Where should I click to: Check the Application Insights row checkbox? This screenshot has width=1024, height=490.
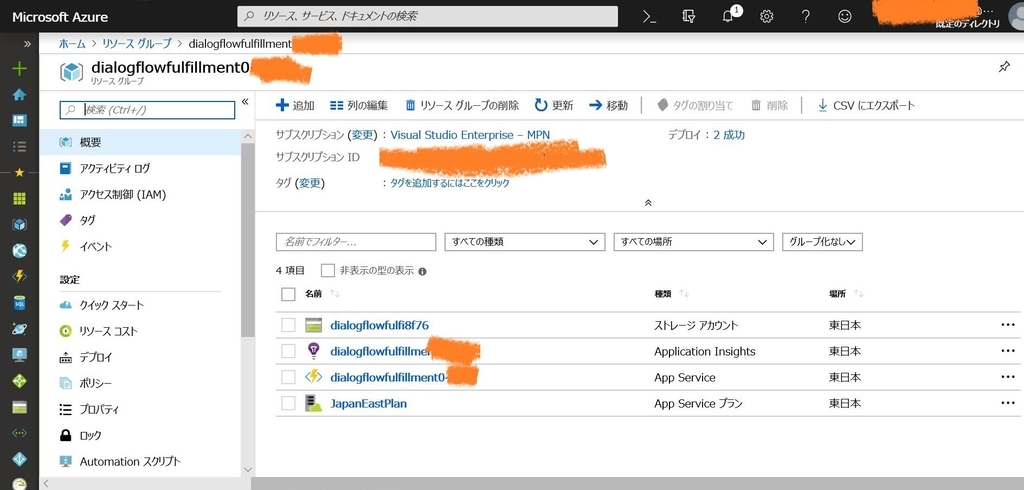pos(288,351)
